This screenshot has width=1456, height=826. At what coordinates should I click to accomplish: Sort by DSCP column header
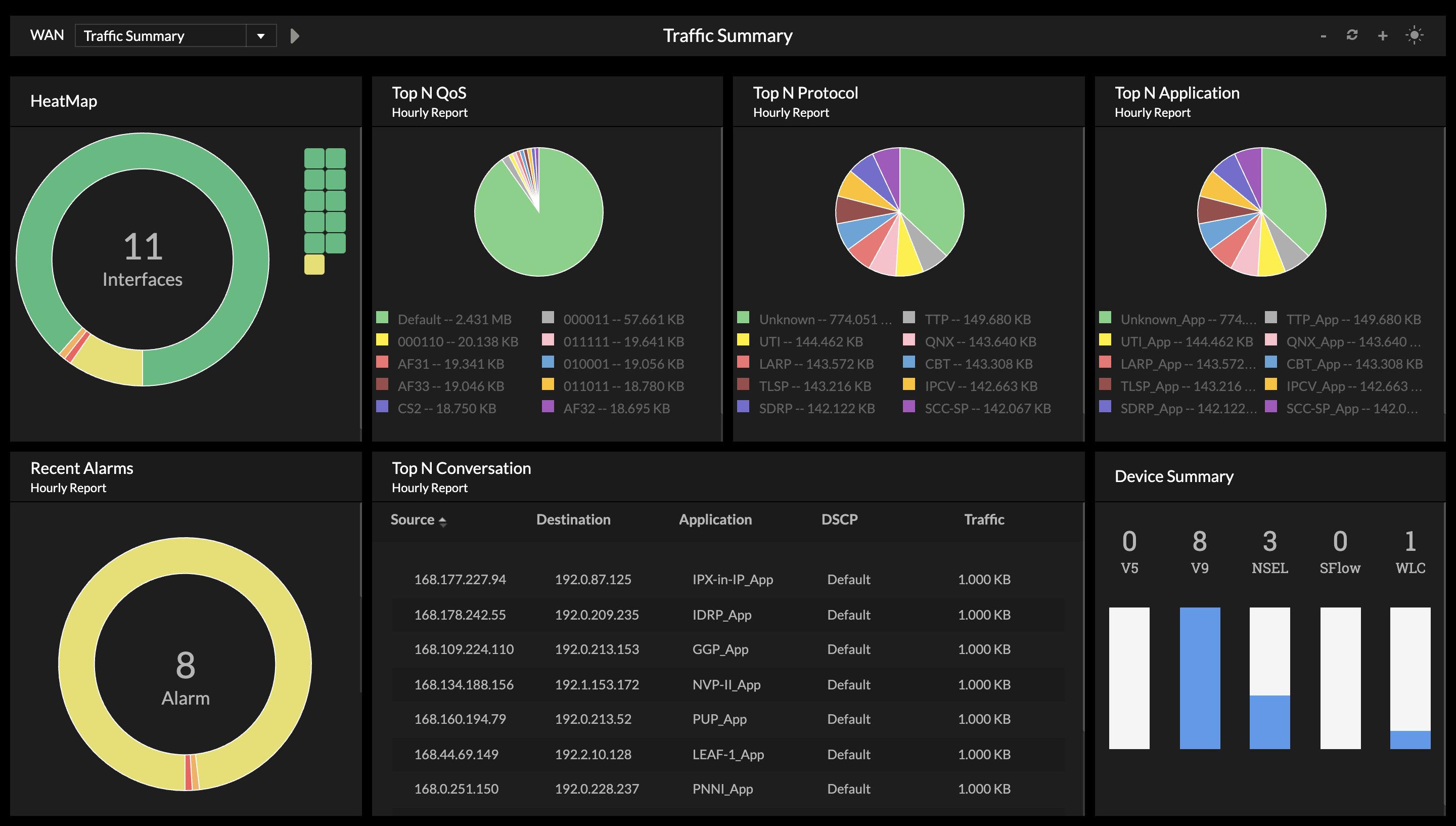[839, 519]
